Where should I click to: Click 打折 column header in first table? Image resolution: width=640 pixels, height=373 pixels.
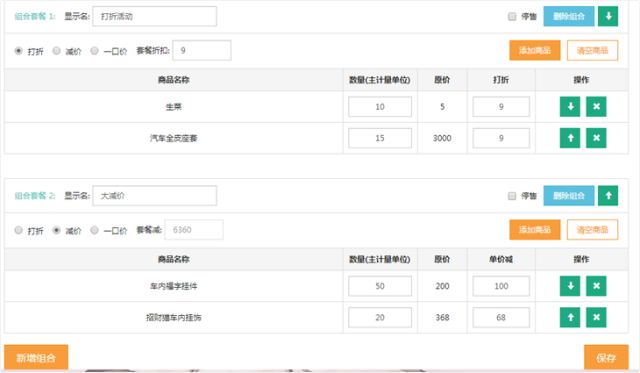(501, 80)
